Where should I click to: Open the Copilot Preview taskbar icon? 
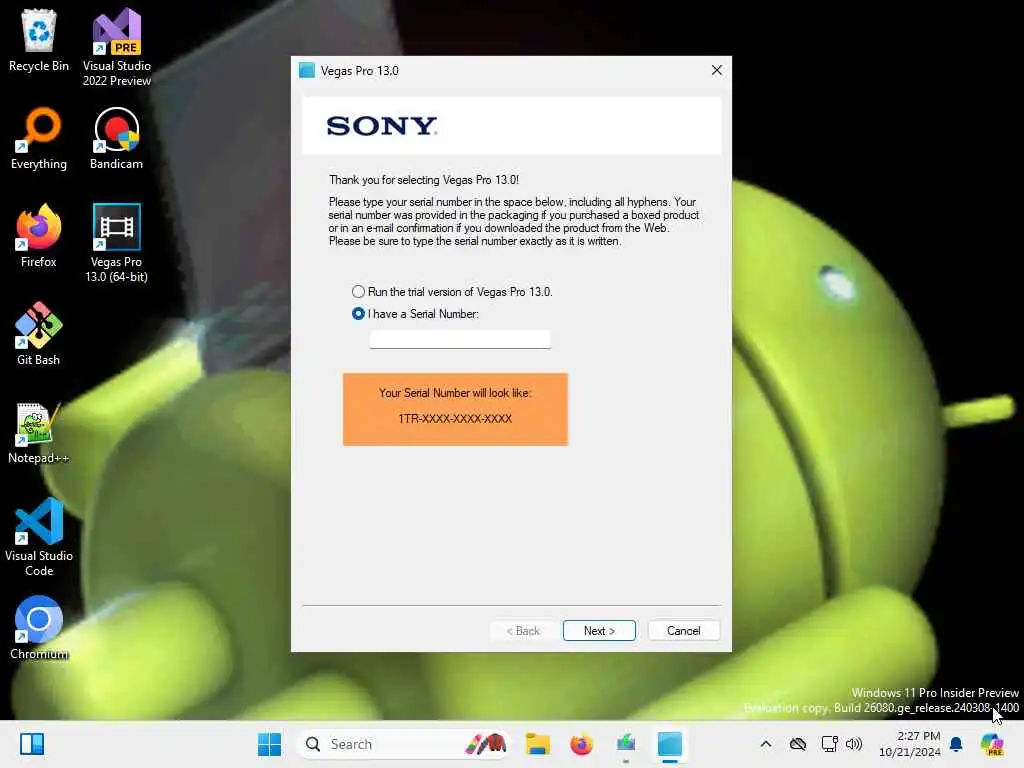(x=991, y=744)
